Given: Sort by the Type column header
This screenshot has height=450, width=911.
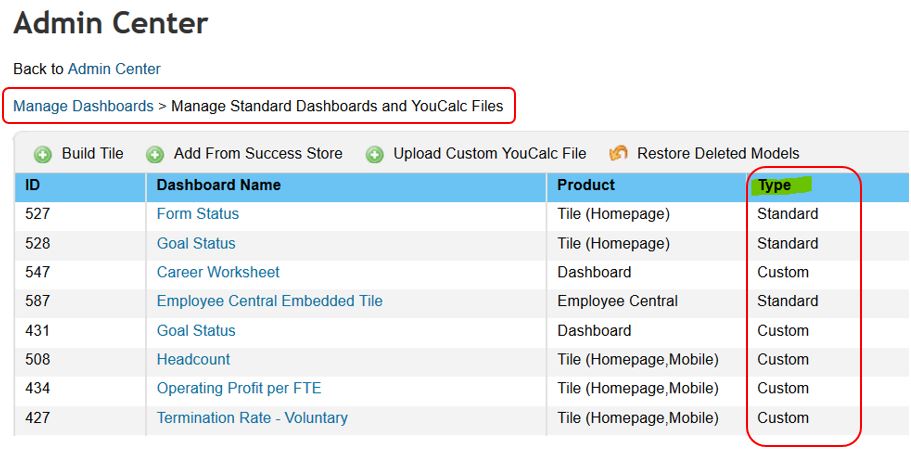Looking at the screenshot, I should pos(774,185).
